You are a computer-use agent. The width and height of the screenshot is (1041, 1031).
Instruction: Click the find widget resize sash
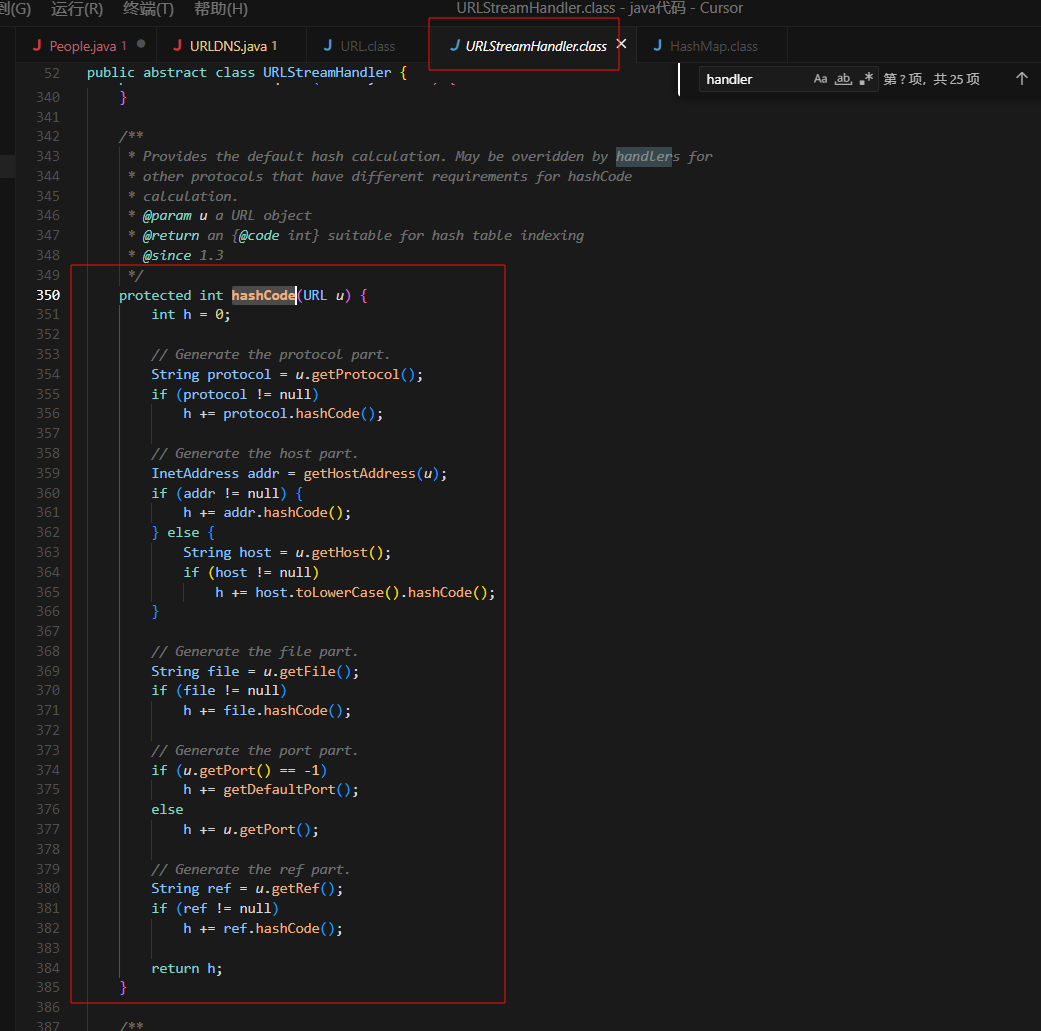point(679,79)
